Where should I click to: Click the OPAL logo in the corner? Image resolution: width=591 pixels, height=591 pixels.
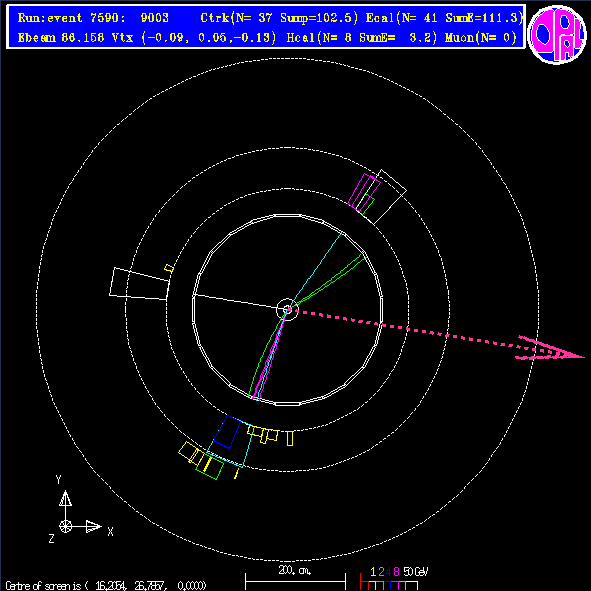pyautogui.click(x=557, y=35)
